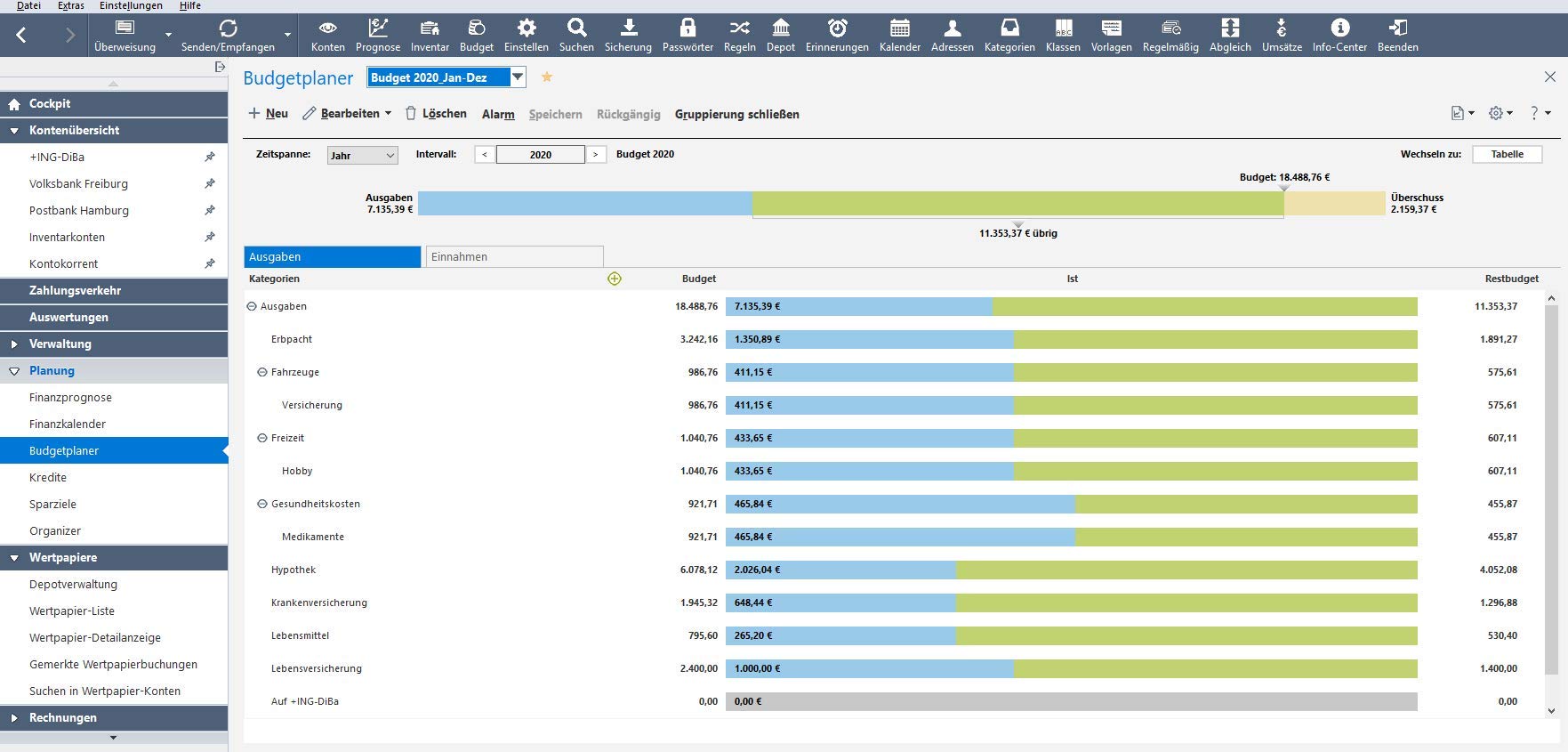This screenshot has height=752, width=1568.
Task: Toggle the pin next to +ING-DiBa
Action: pos(210,157)
